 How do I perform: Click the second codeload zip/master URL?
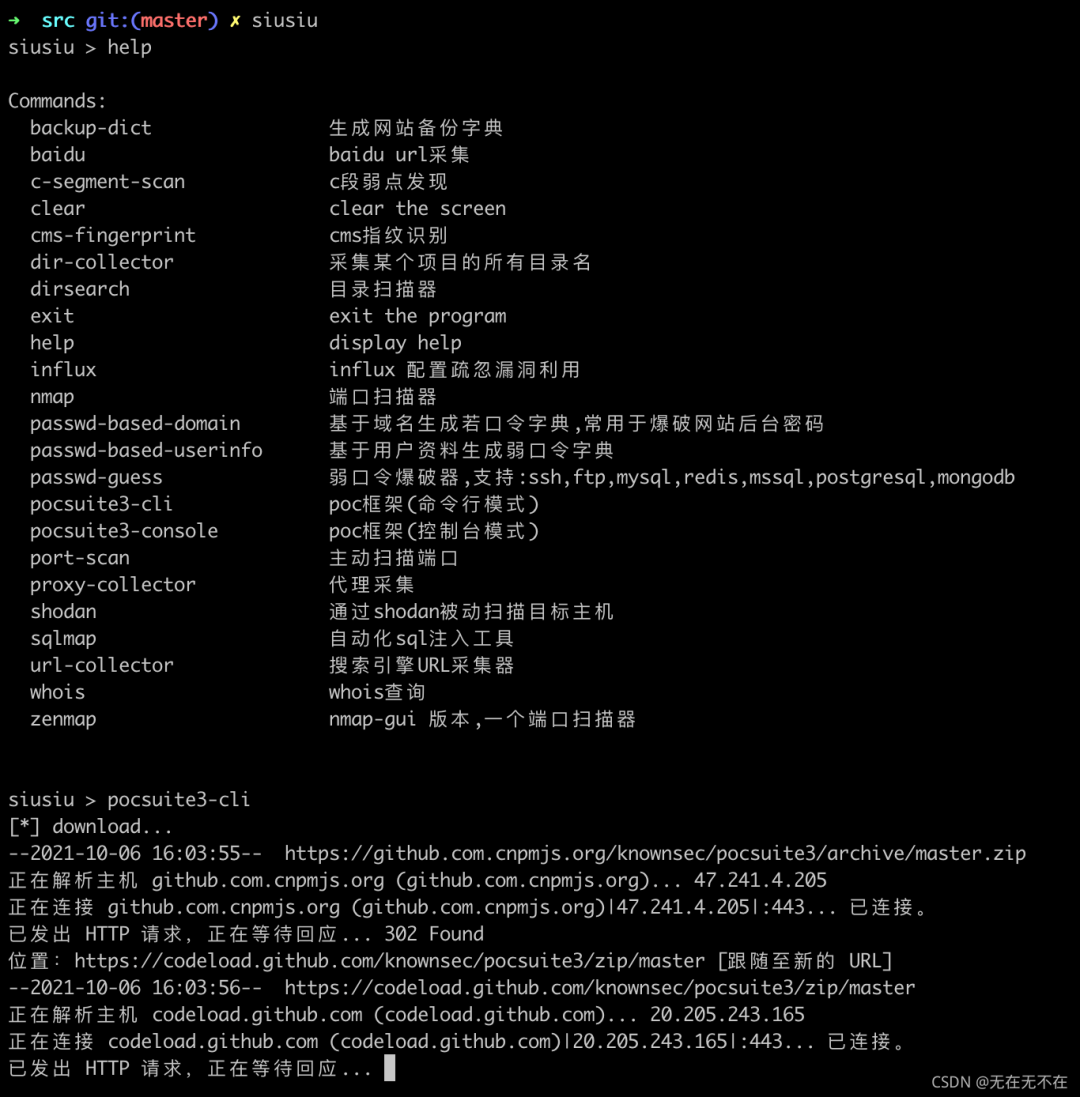[x=599, y=988]
